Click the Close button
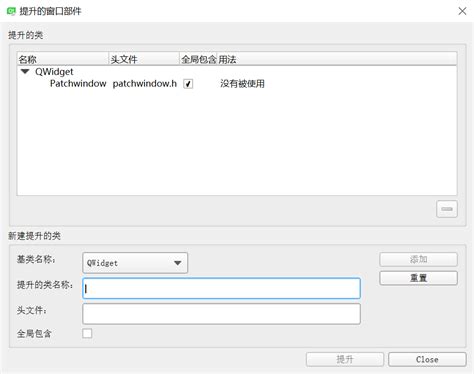The height and width of the screenshot is (374, 474). (x=427, y=359)
